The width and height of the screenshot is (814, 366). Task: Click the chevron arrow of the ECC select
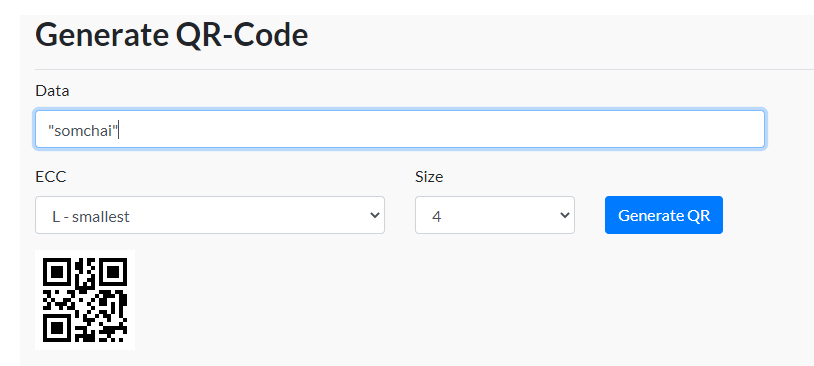tap(374, 215)
